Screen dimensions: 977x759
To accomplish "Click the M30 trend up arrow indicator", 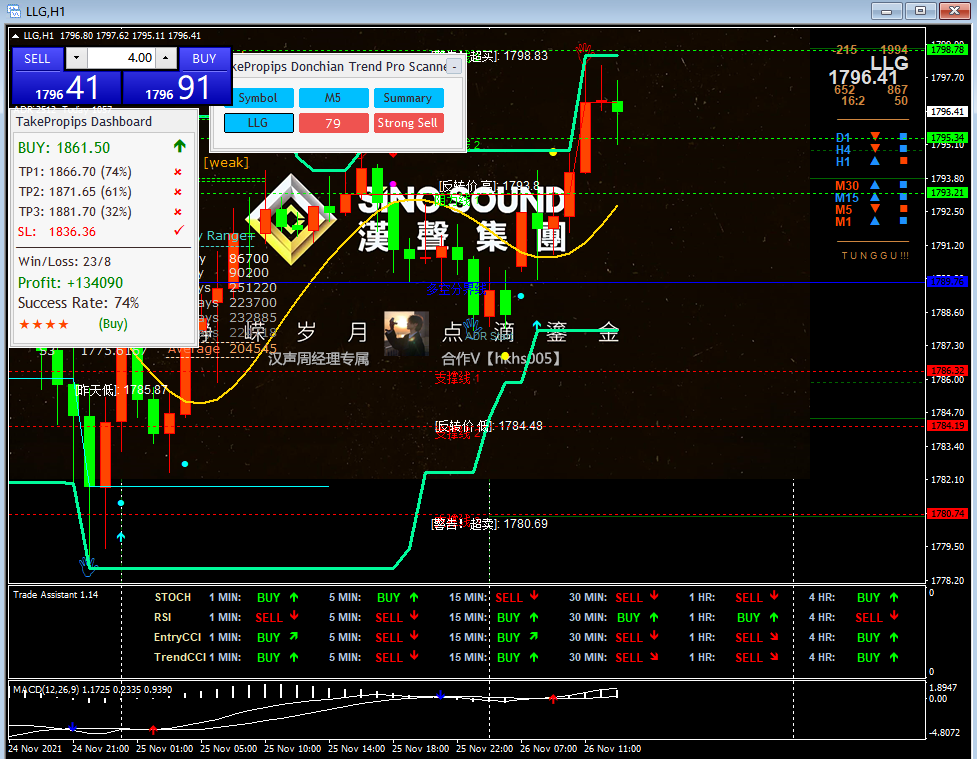I will point(875,185).
